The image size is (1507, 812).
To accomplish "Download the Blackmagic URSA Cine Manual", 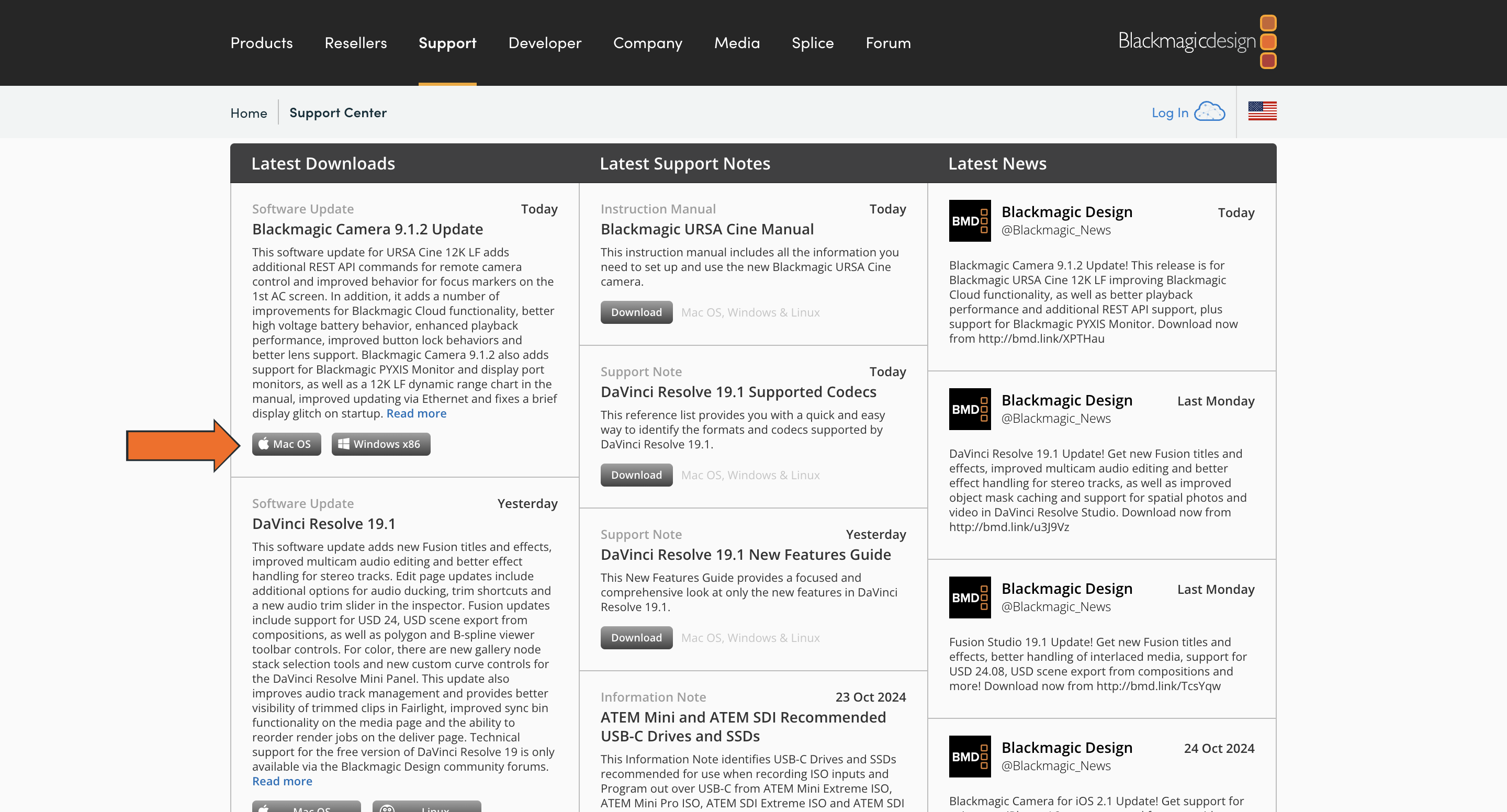I will tap(636, 312).
